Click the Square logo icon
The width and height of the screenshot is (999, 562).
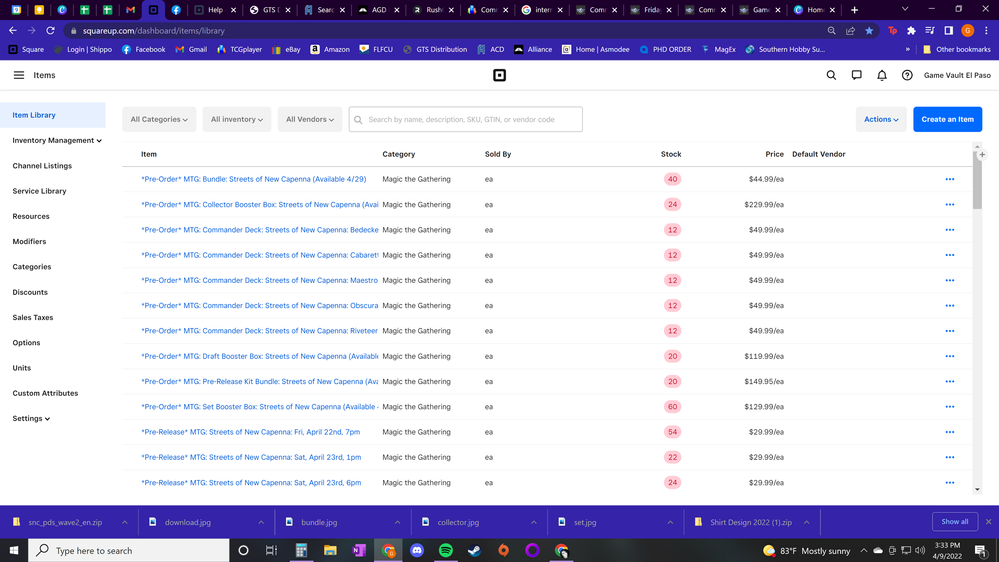click(x=499, y=75)
